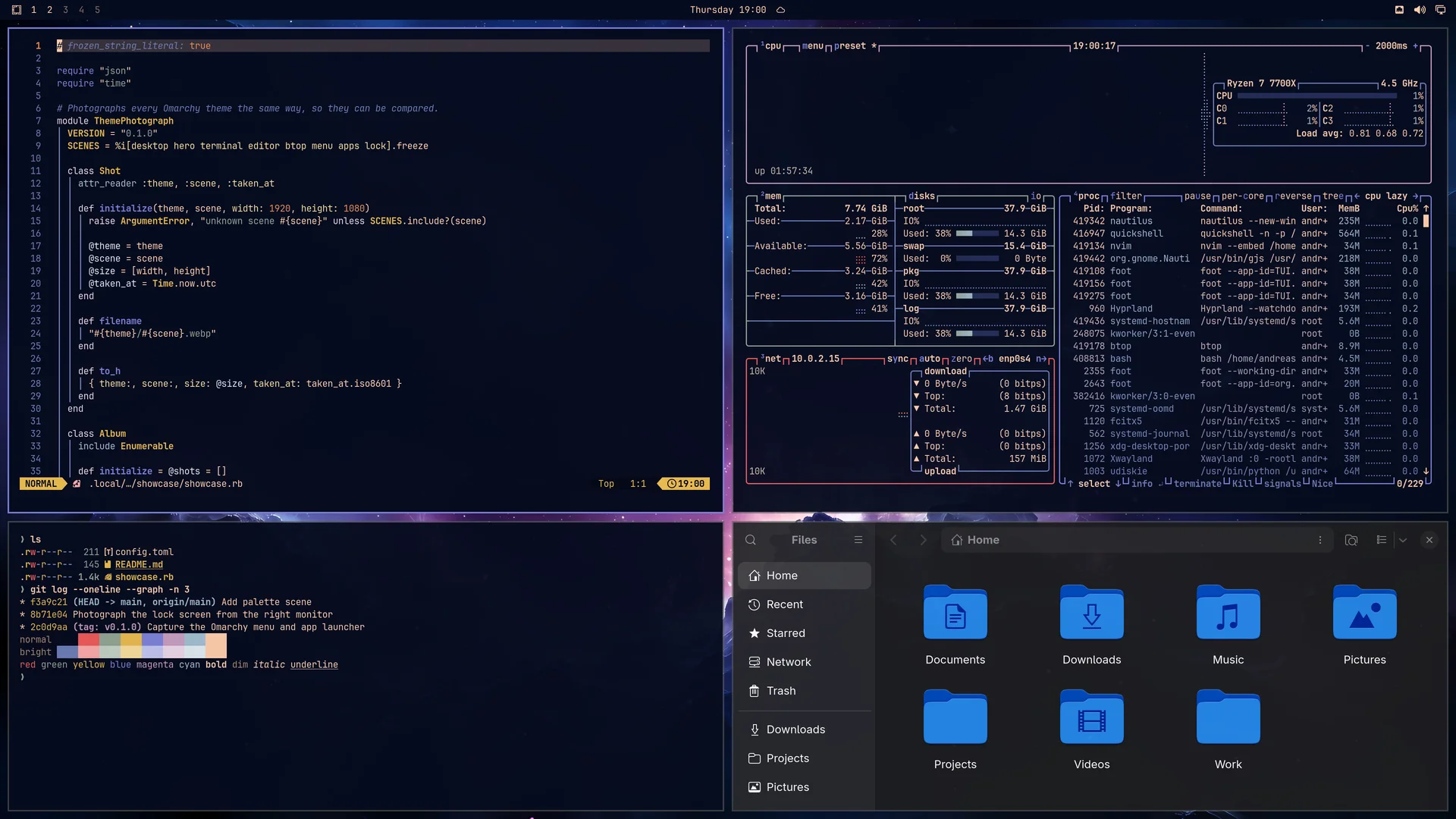
Task: Click btop signals button
Action: point(1282,484)
